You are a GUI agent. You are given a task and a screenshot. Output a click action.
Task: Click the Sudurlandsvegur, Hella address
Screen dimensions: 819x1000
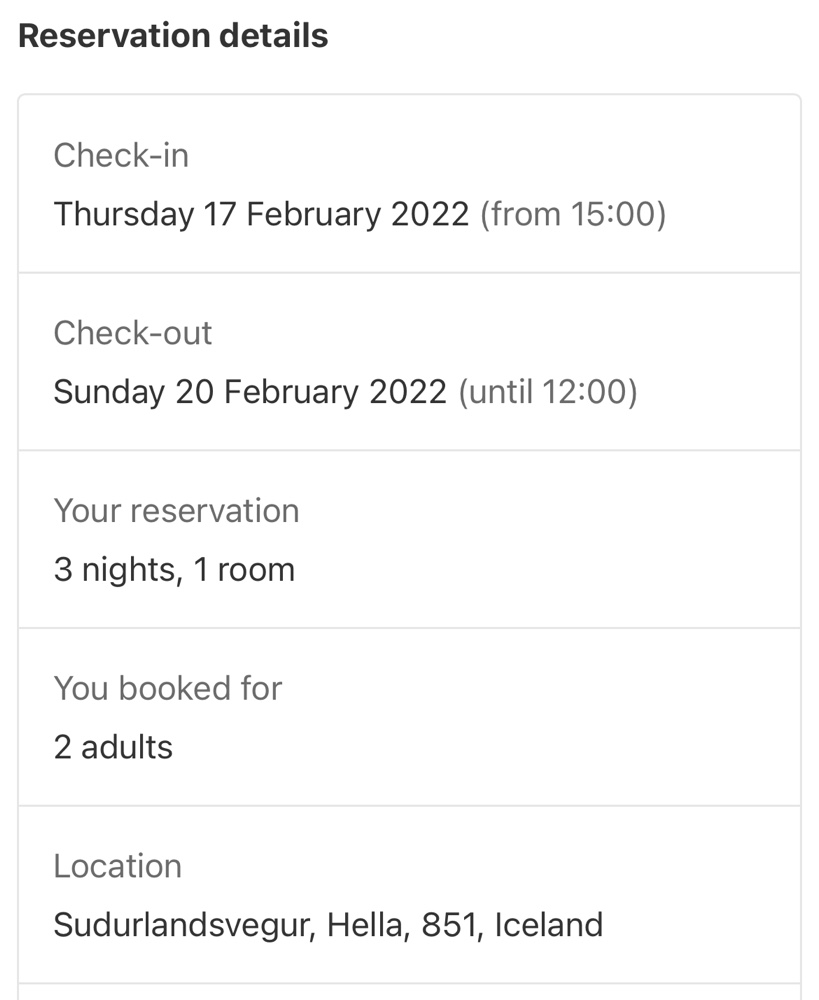point(232,925)
